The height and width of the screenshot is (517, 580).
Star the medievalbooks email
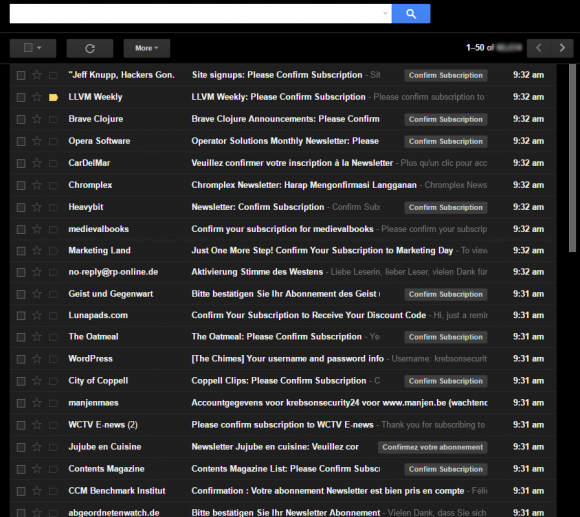[x=37, y=229]
